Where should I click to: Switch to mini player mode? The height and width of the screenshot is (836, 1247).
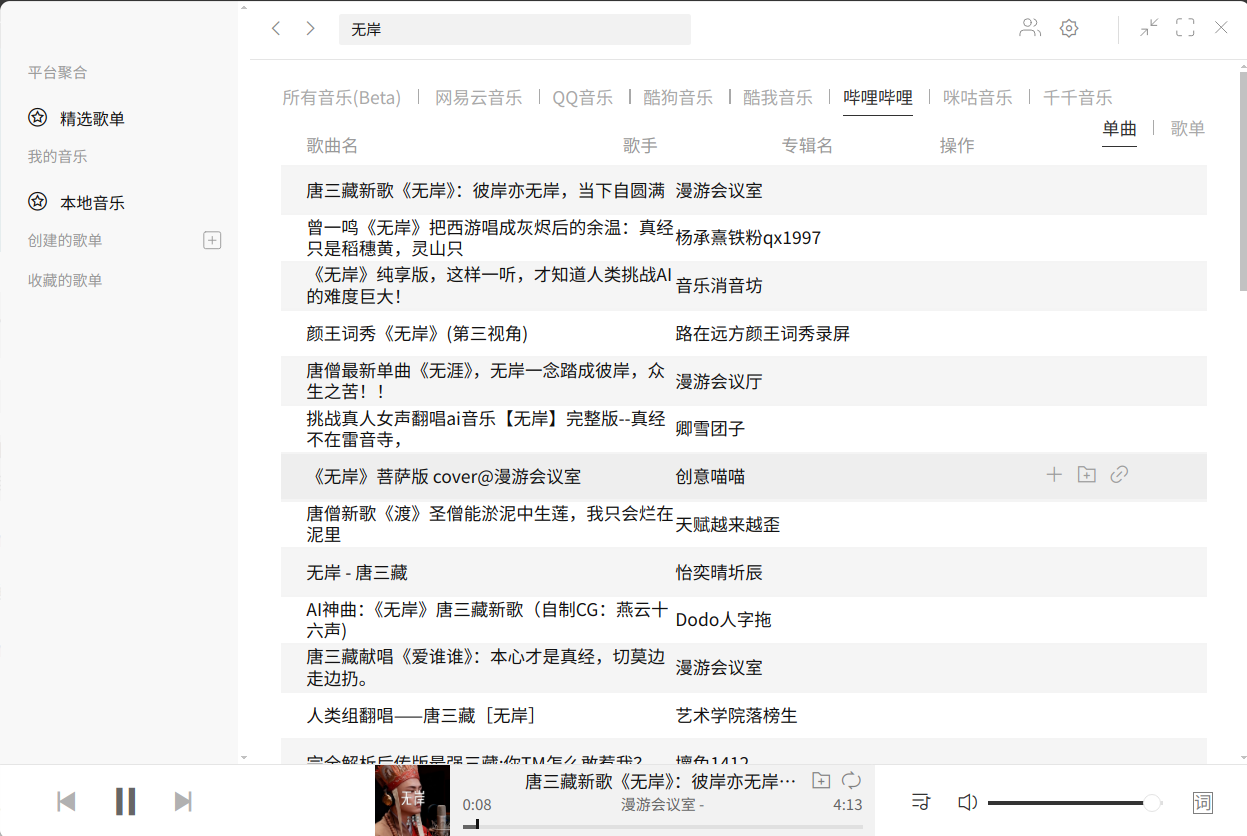point(1150,28)
